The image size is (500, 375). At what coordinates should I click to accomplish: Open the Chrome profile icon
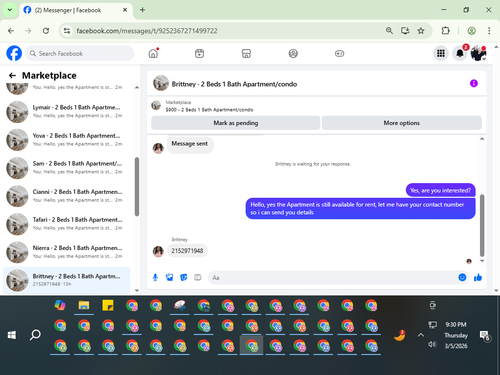pyautogui.click(x=471, y=31)
